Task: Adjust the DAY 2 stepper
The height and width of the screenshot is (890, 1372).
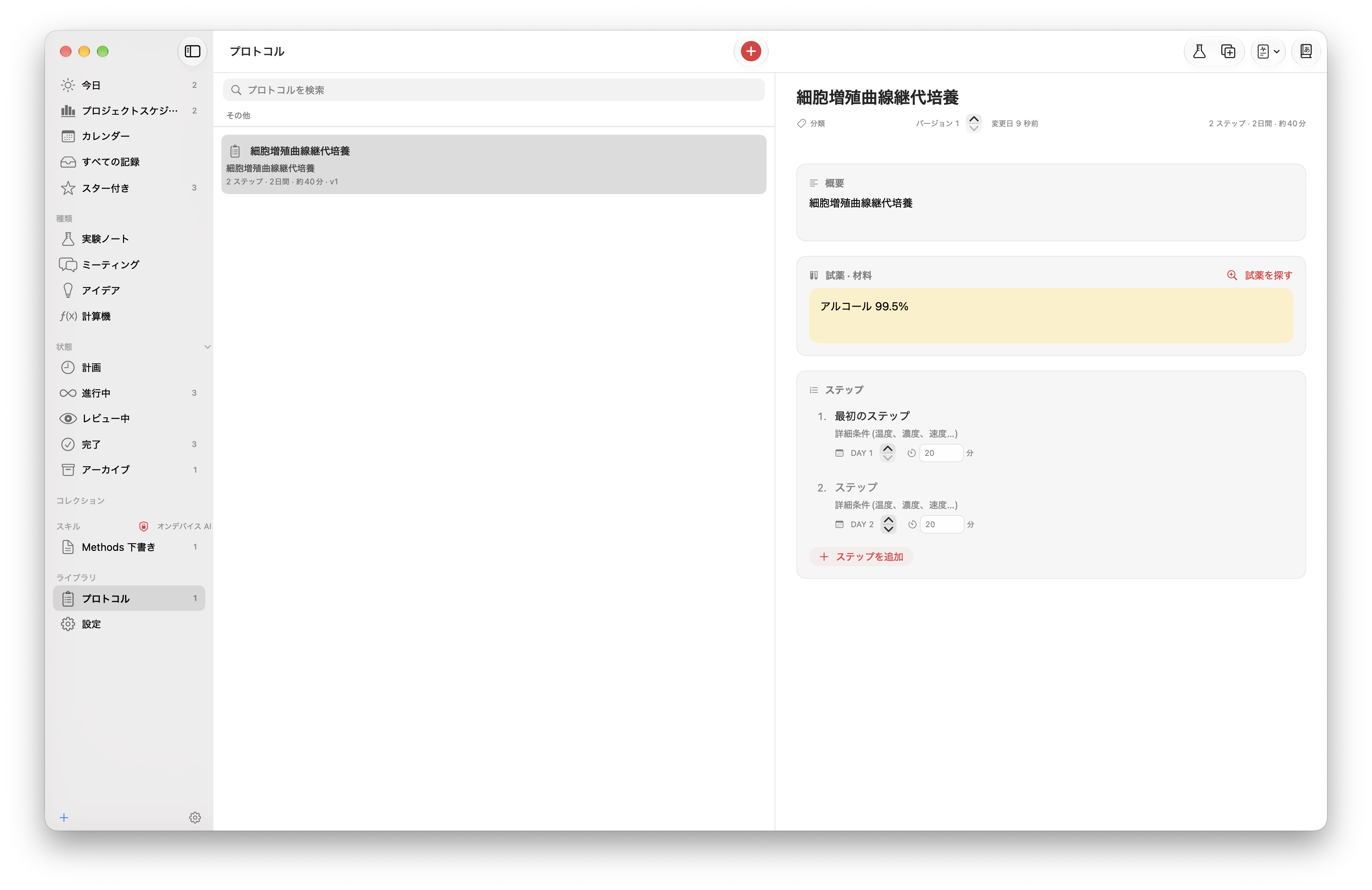Action: coord(888,524)
